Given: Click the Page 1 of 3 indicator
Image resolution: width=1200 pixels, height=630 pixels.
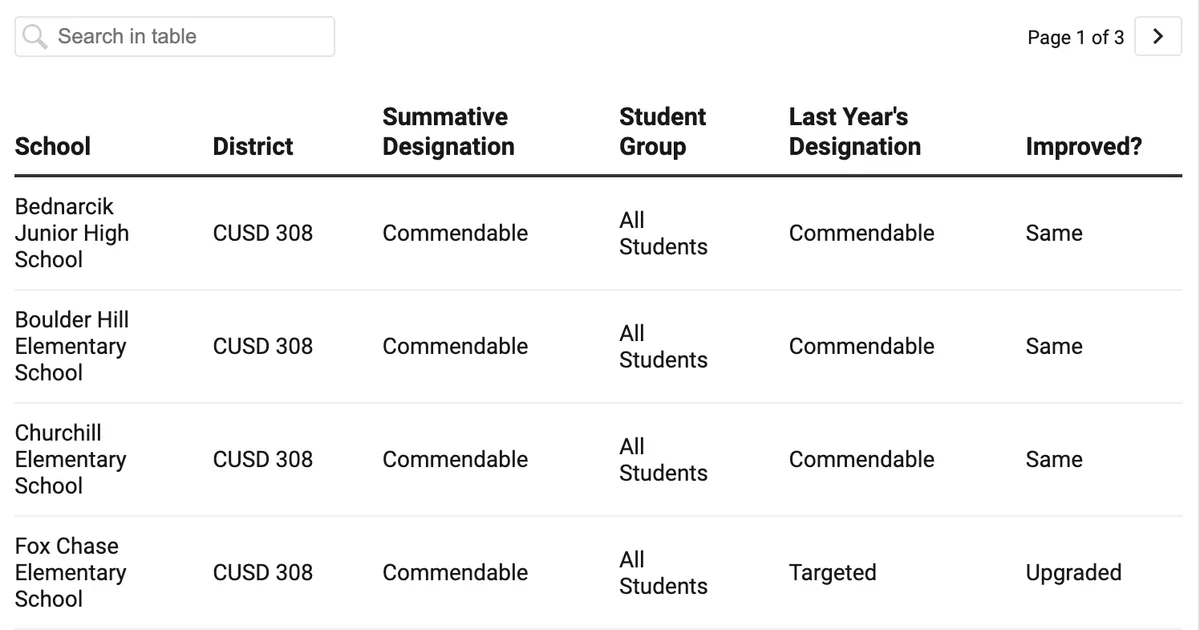Looking at the screenshot, I should [1075, 37].
